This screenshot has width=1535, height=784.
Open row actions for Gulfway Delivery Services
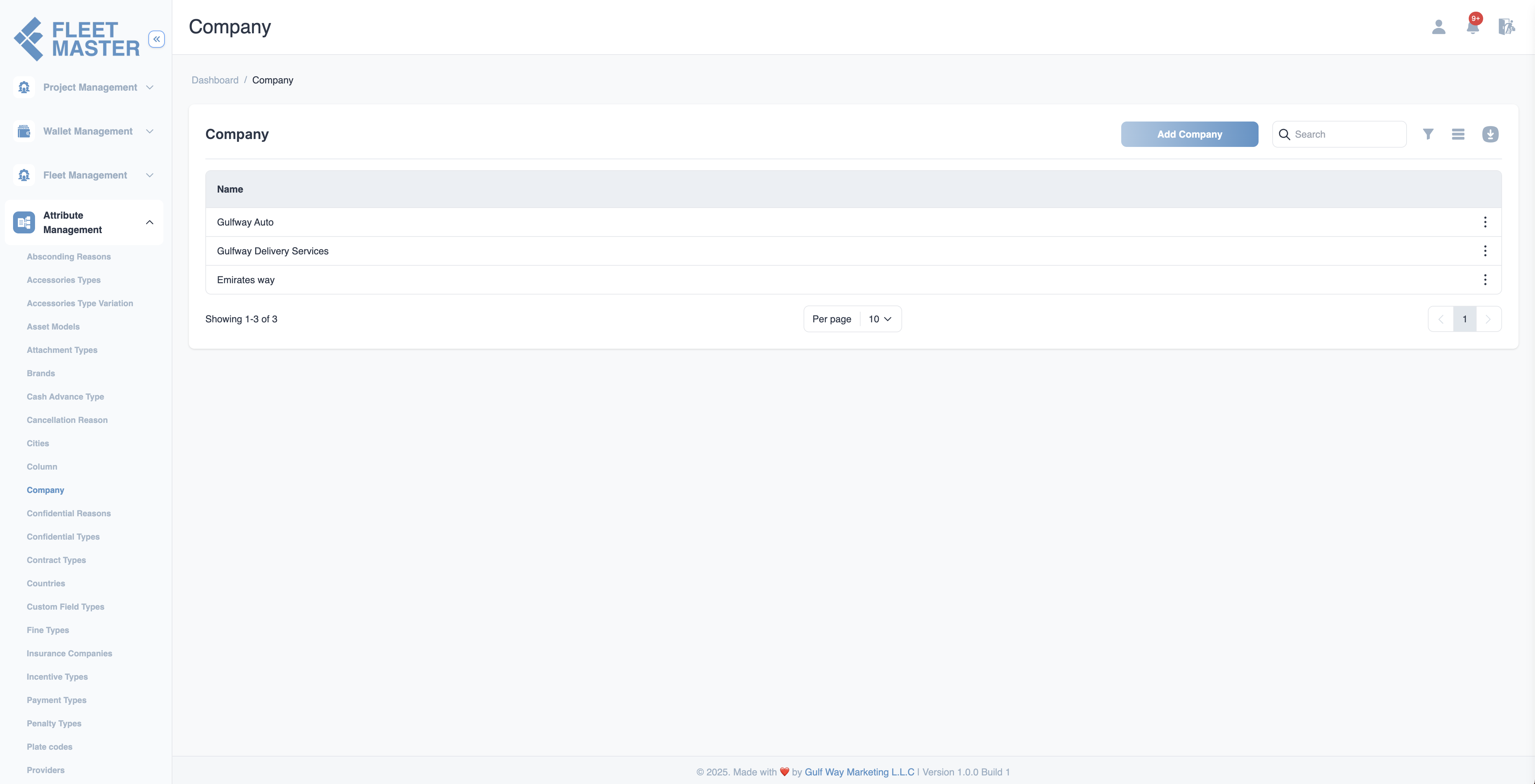(x=1485, y=251)
